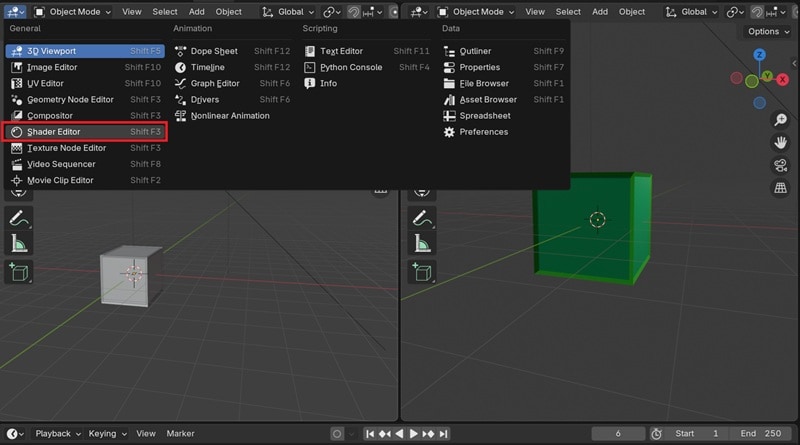Choose 3D Viewport editor type
The height and width of the screenshot is (445, 800).
pos(85,51)
